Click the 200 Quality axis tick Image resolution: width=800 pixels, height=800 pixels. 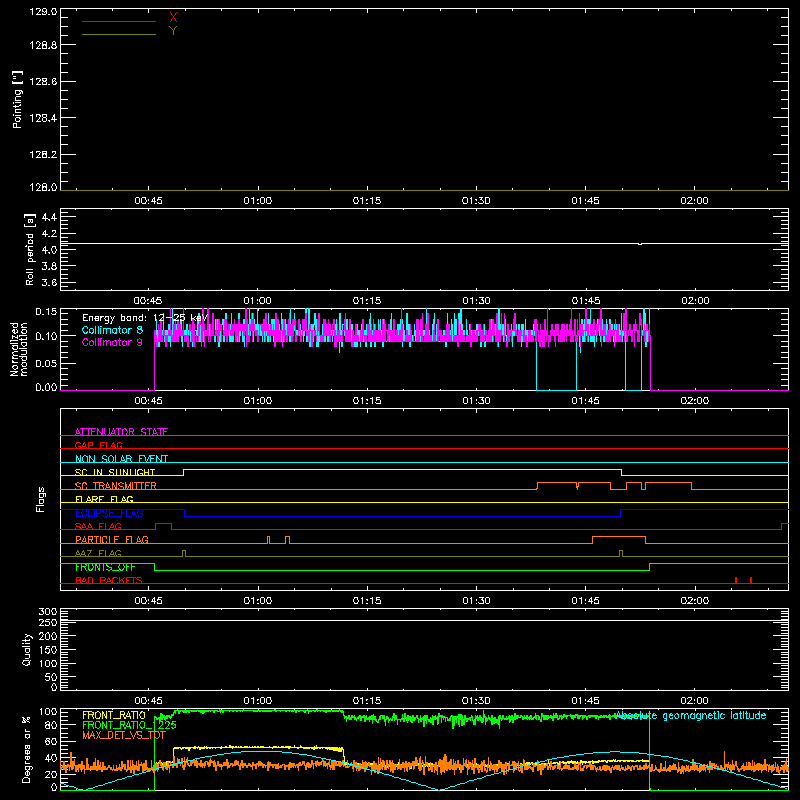(x=48, y=636)
